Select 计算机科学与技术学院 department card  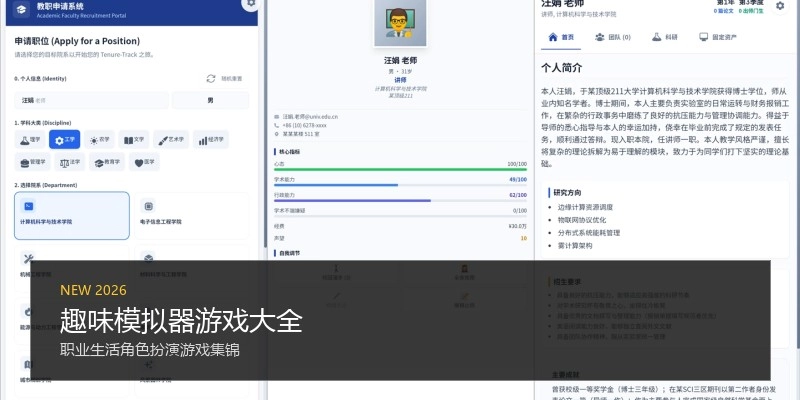[x=72, y=216]
